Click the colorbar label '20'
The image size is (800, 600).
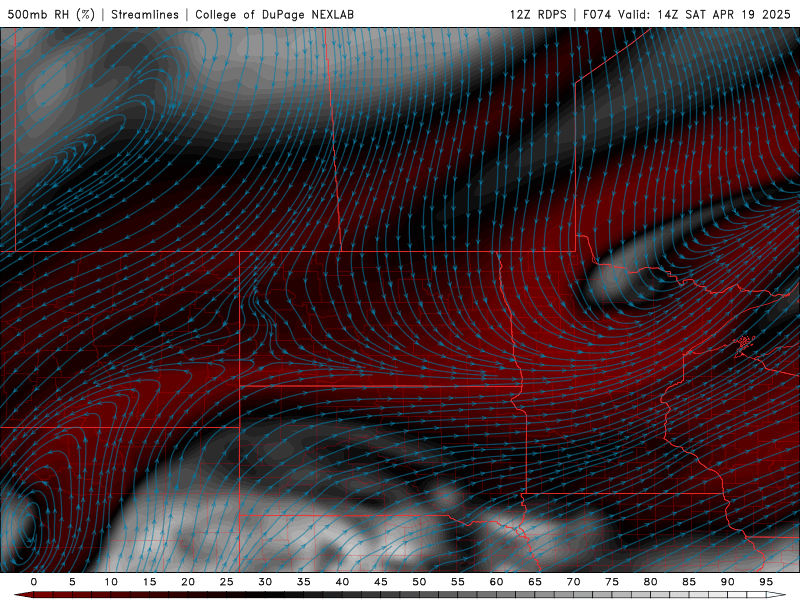coord(188,582)
